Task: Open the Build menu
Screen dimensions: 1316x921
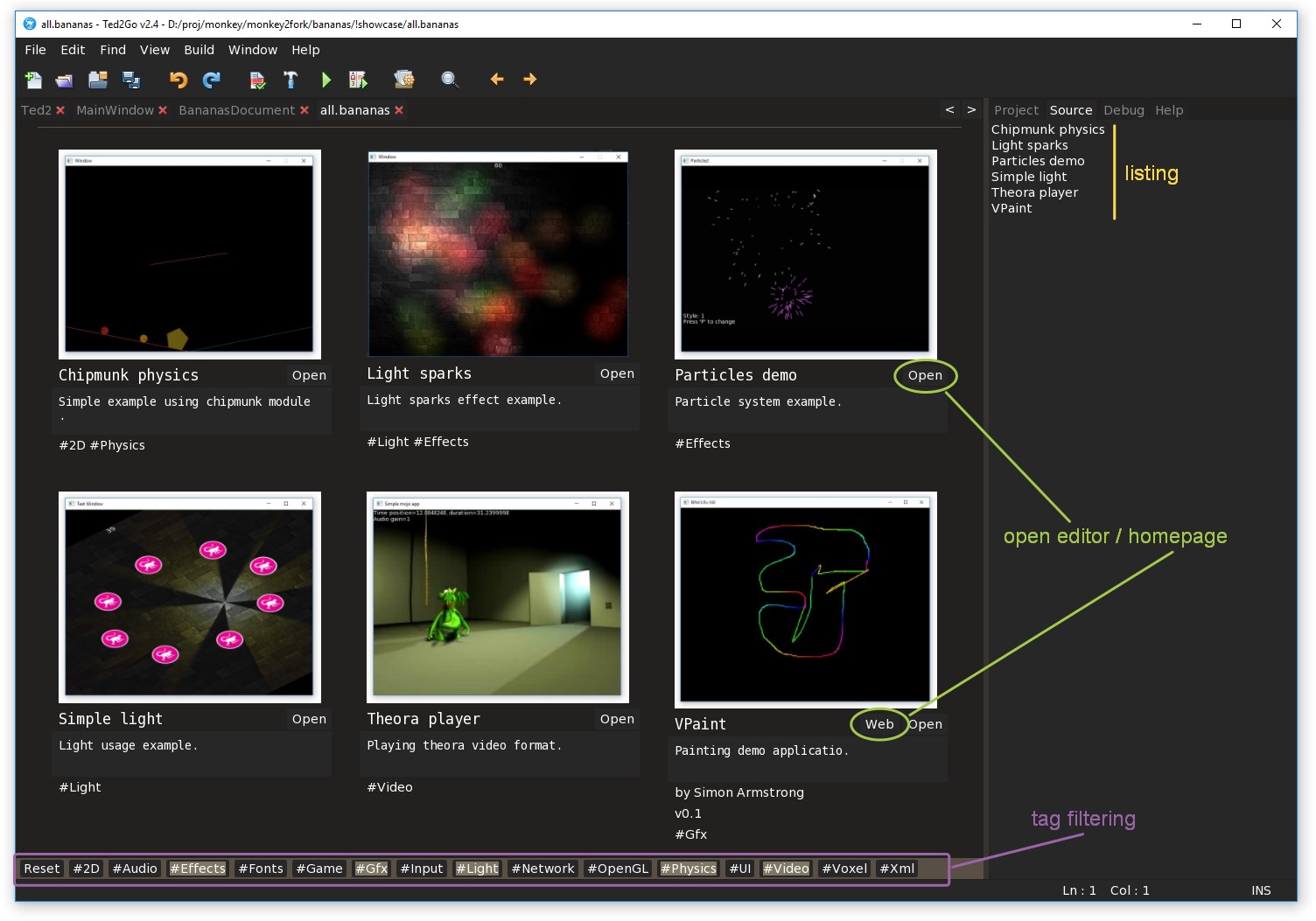Action: click(199, 50)
